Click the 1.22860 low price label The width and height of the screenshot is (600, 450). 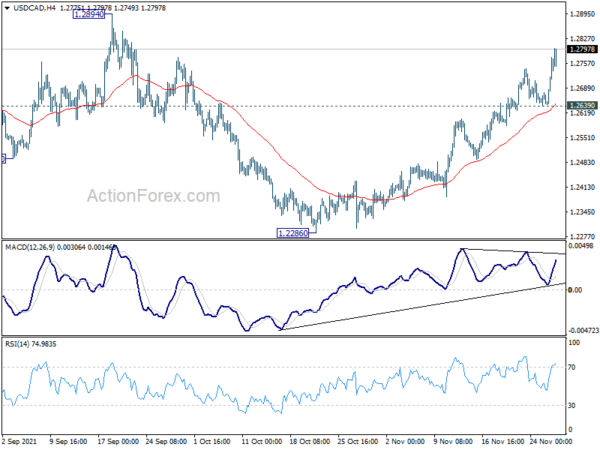pos(293,233)
